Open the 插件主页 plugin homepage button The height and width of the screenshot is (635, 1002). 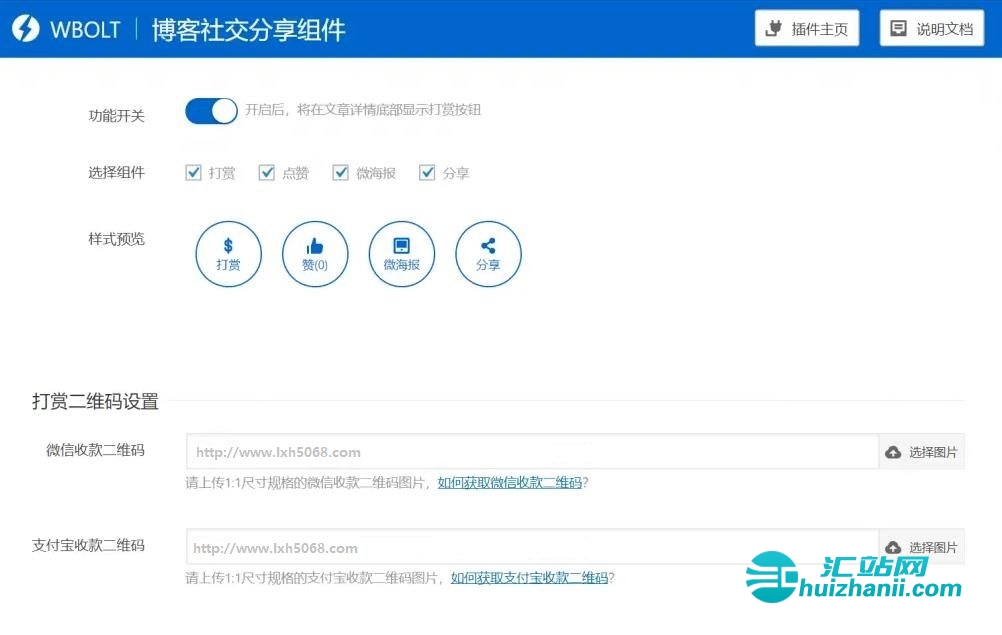click(806, 28)
